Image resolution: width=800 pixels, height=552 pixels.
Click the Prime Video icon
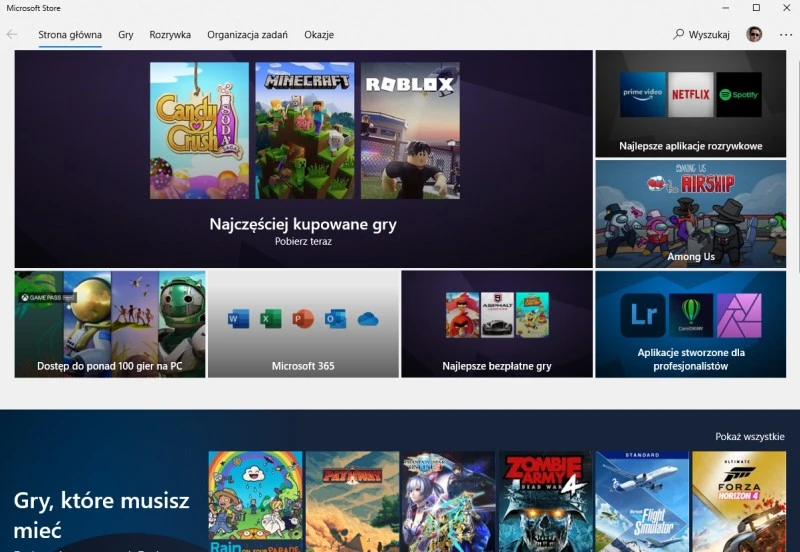(643, 94)
